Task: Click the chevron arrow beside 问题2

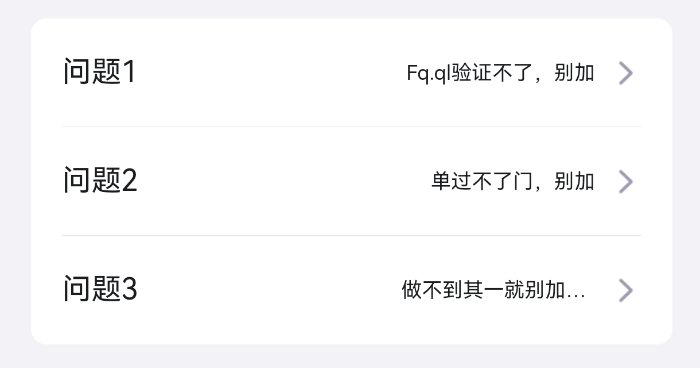Action: [x=626, y=182]
